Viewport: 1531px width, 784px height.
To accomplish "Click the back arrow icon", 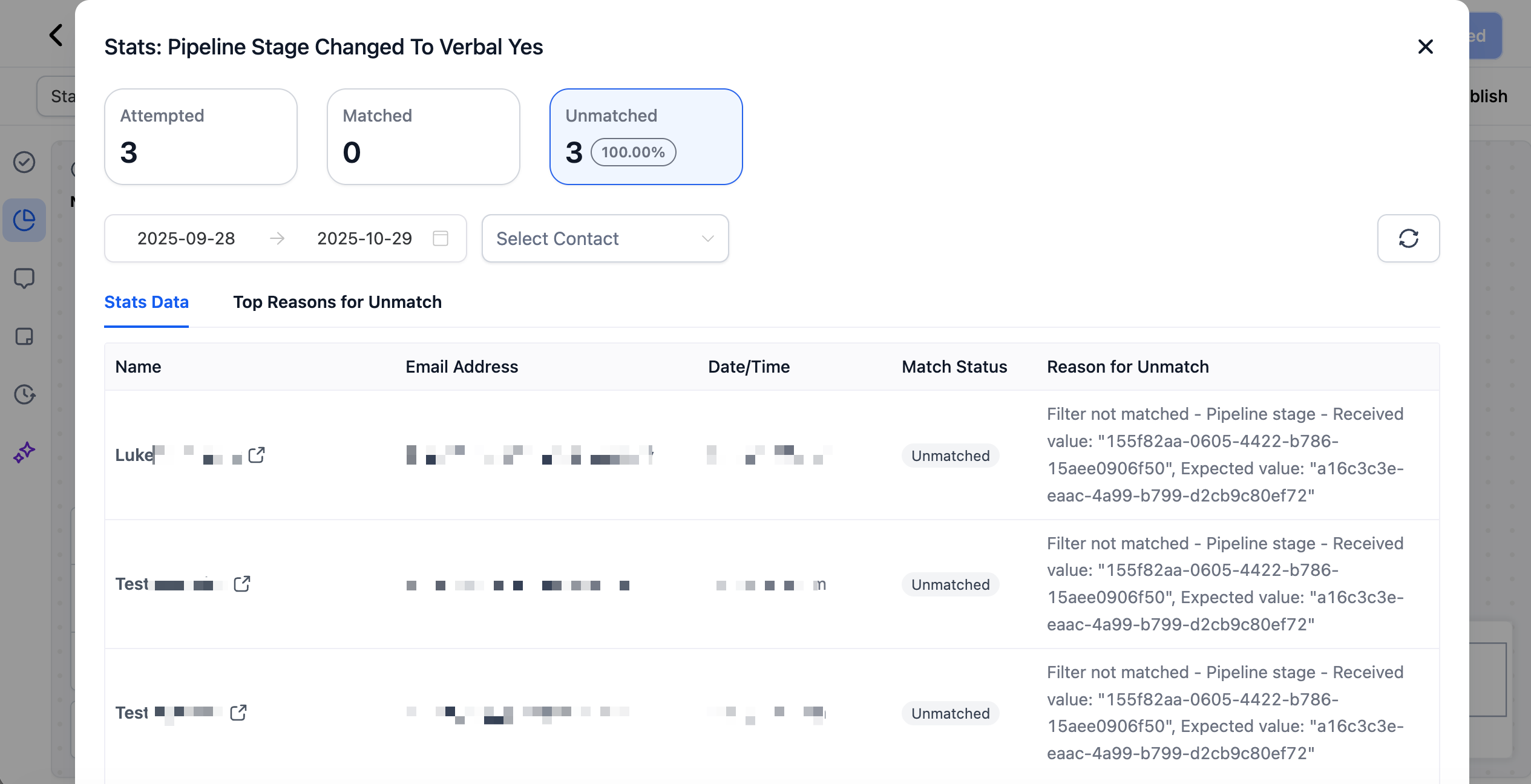I will [56, 35].
